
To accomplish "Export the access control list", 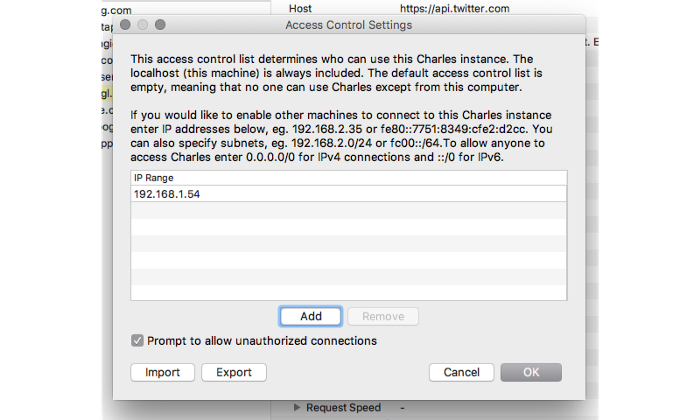I will point(234,372).
